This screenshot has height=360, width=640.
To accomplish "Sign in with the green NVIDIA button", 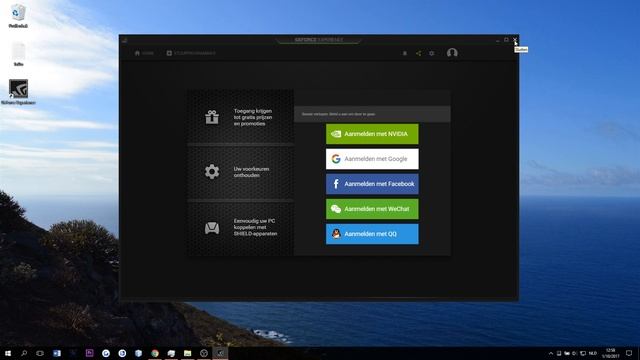I will coord(372,134).
